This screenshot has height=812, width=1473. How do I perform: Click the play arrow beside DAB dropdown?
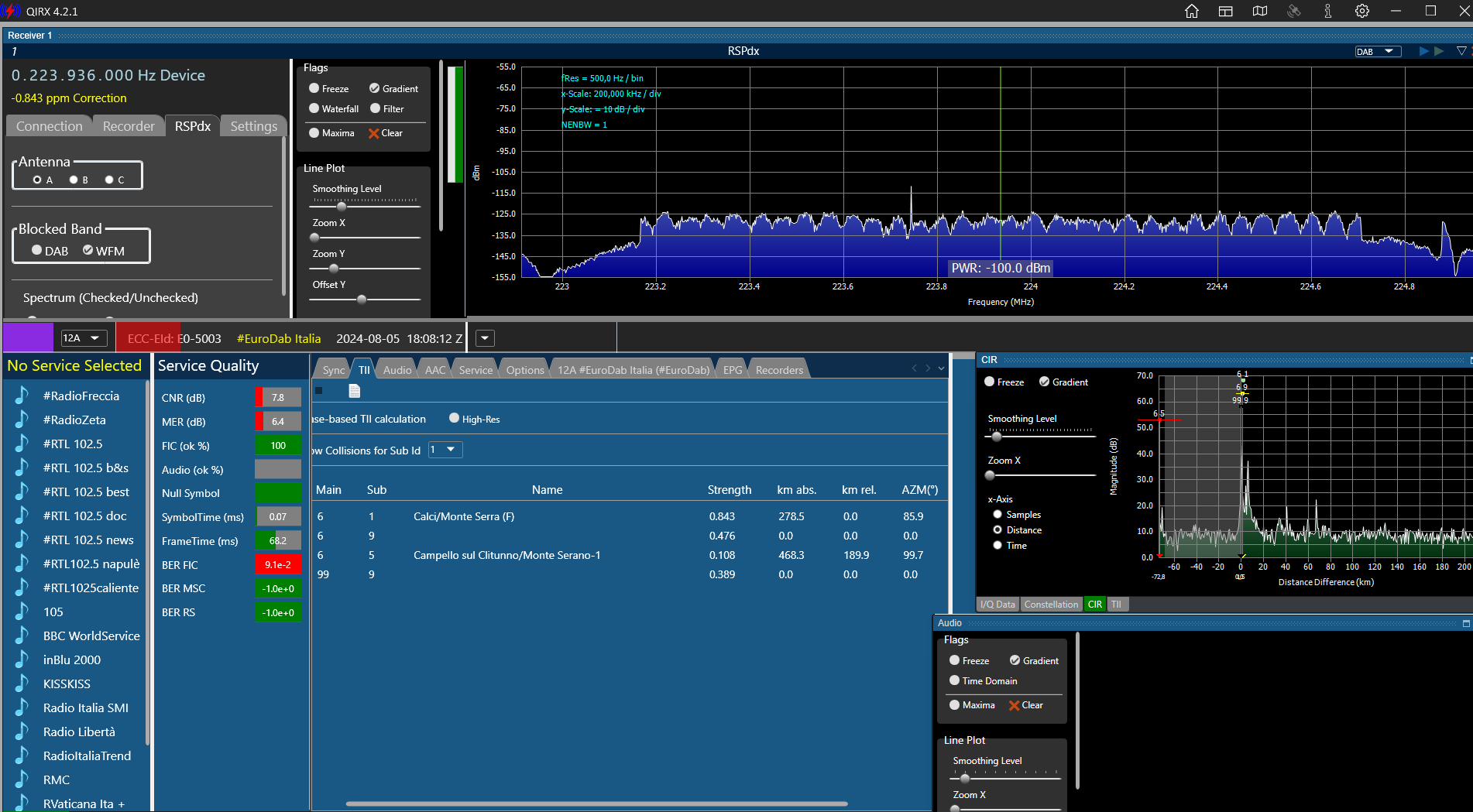click(1423, 51)
